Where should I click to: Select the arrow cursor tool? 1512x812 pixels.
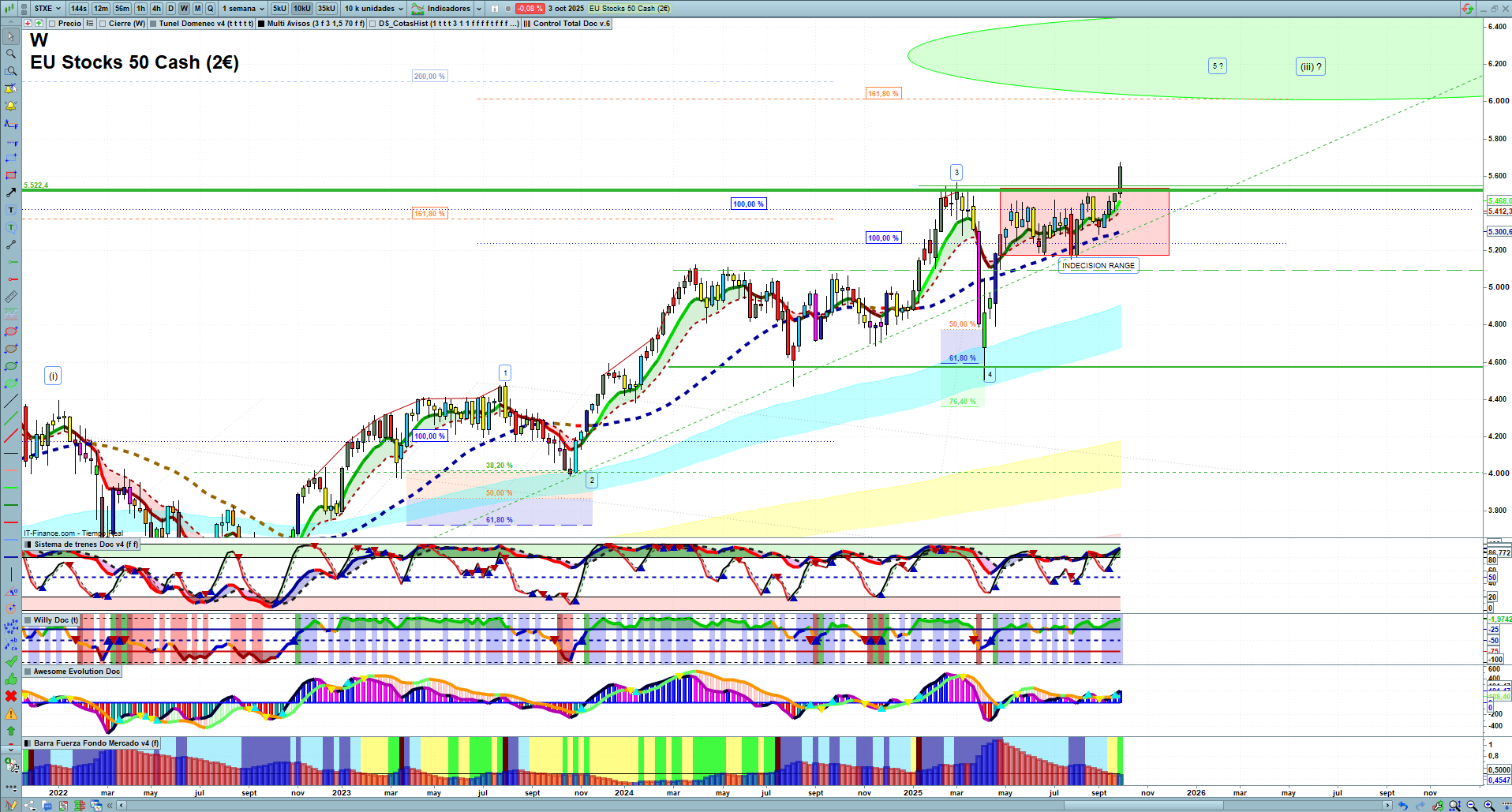(x=11, y=36)
